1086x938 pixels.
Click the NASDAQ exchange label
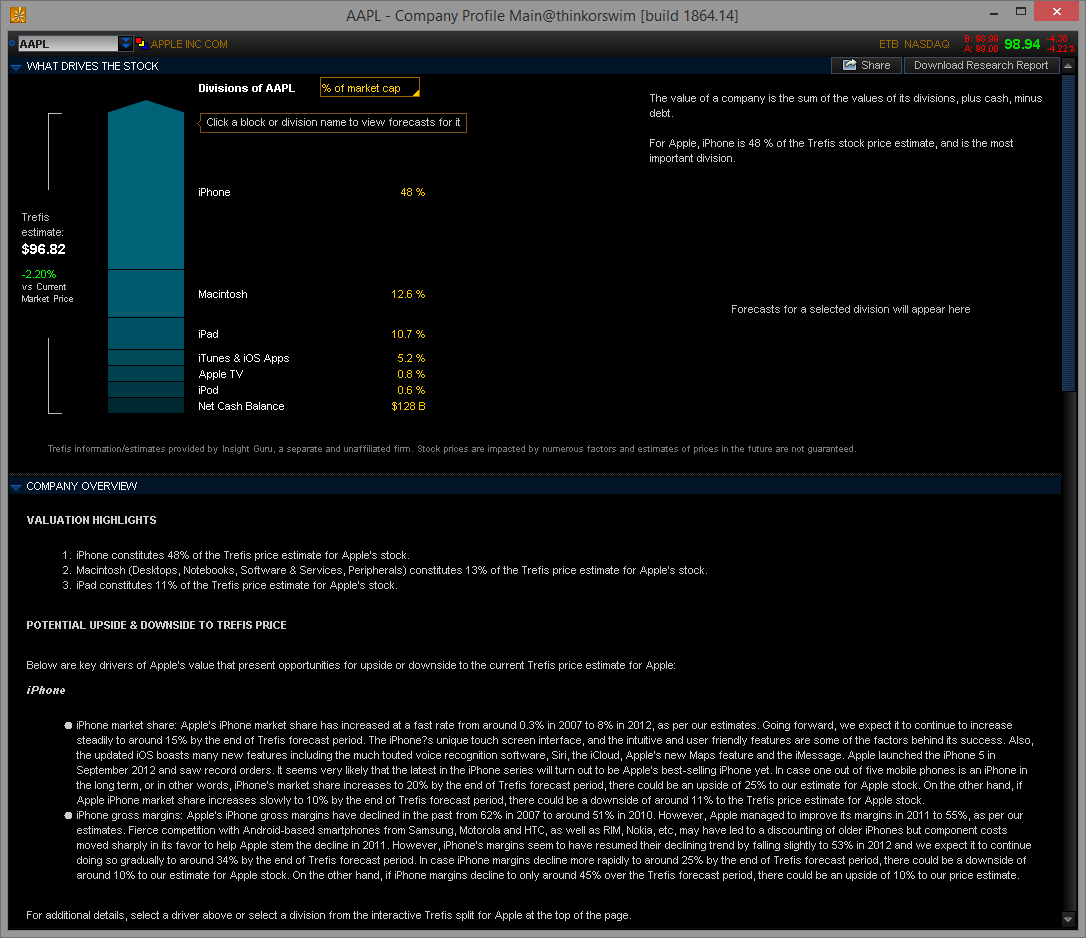click(x=927, y=44)
